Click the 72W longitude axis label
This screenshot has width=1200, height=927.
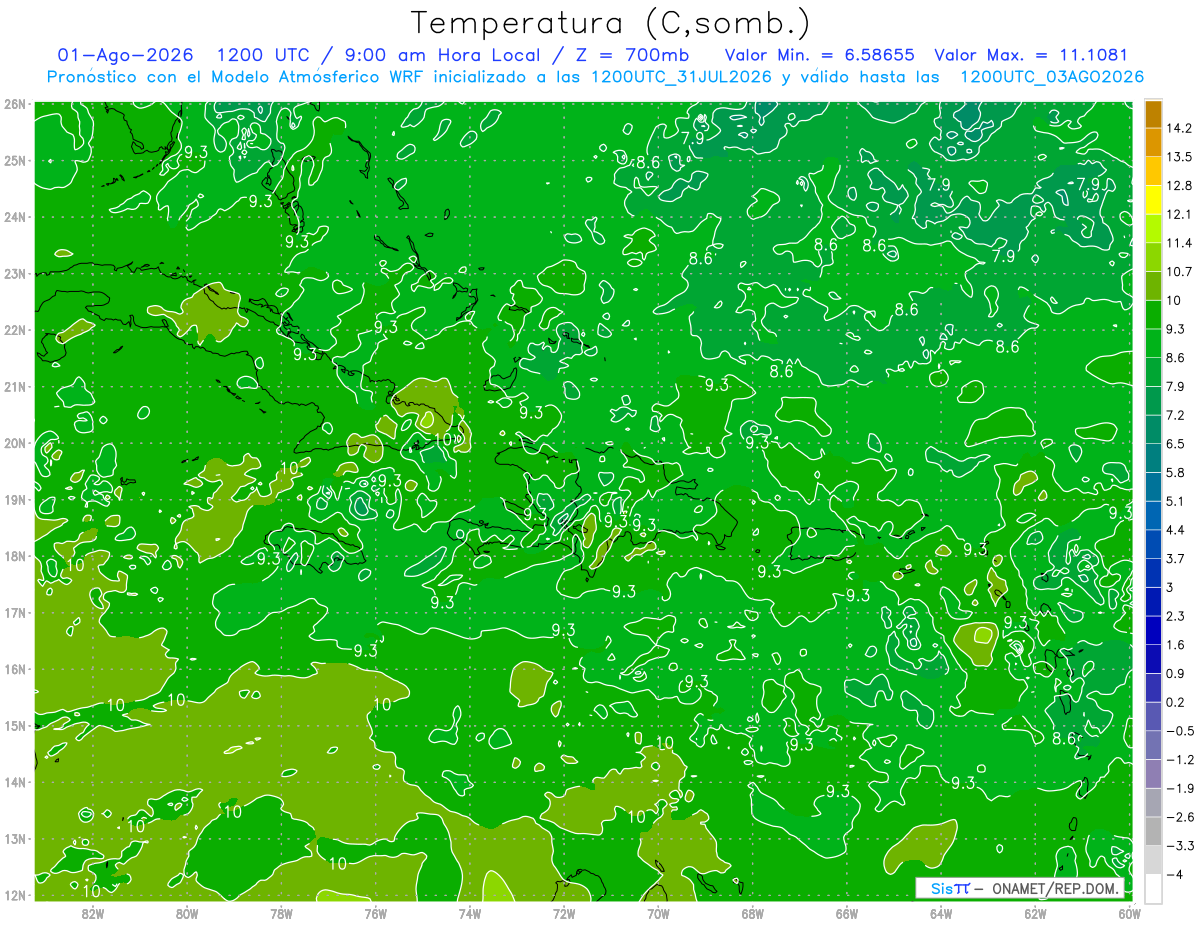[x=564, y=913]
